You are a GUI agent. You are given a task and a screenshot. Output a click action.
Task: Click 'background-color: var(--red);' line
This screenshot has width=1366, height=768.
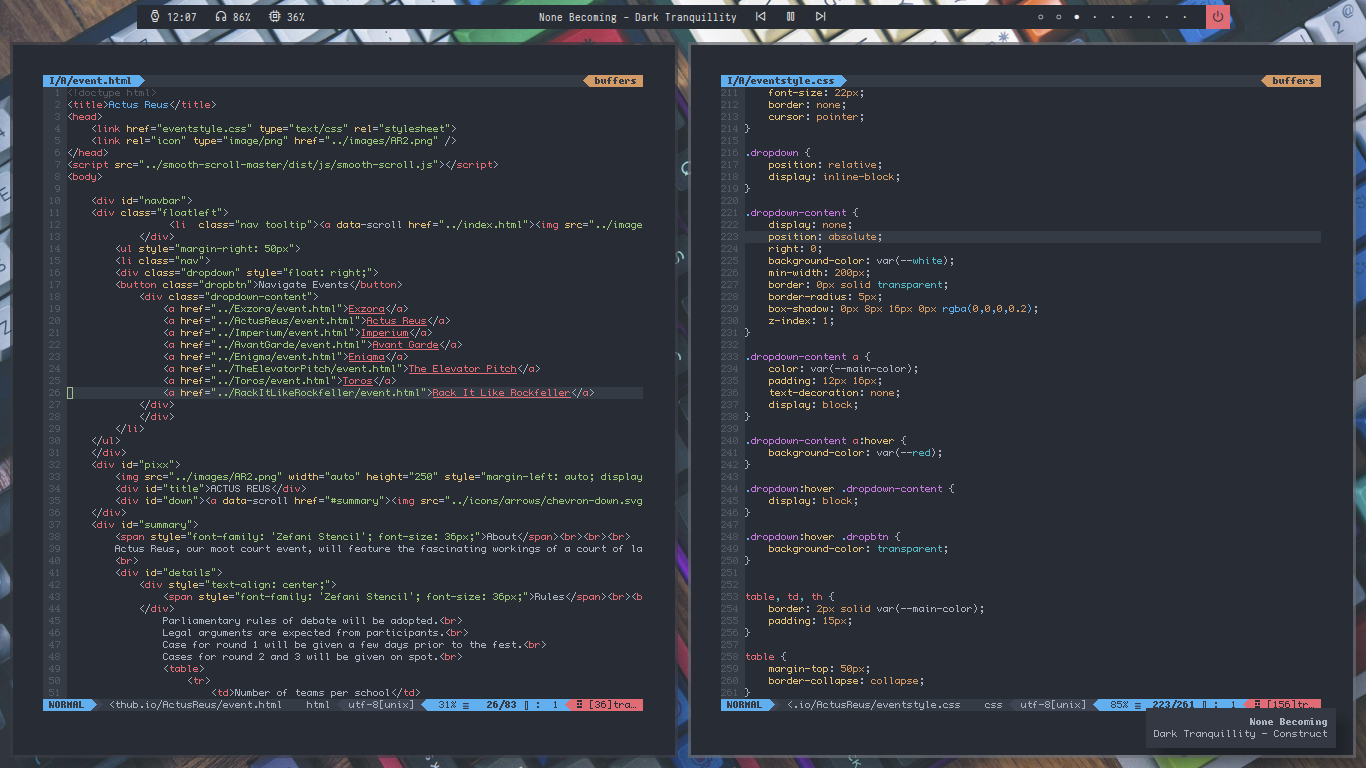pyautogui.click(x=855, y=453)
